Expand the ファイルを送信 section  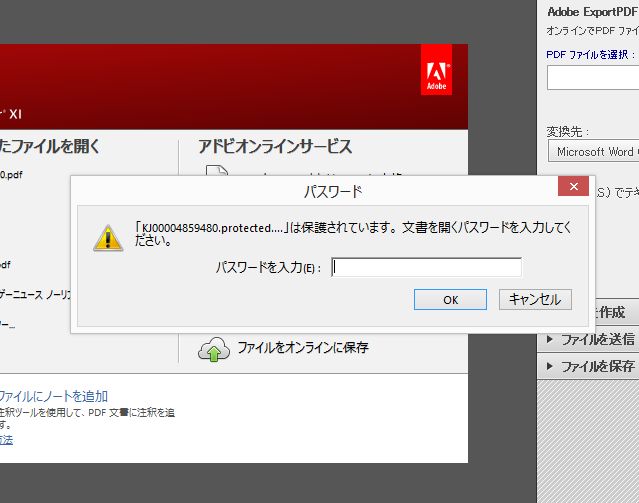click(590, 339)
